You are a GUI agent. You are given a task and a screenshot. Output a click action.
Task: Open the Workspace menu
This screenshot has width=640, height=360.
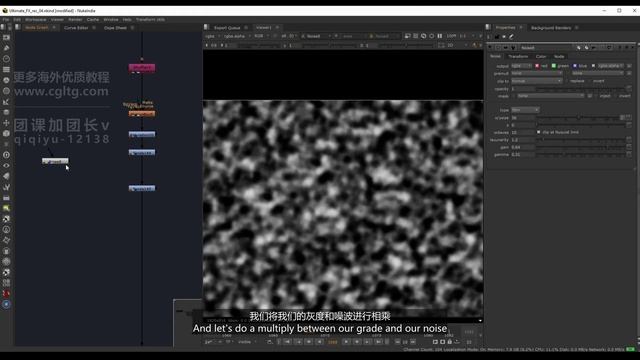click(x=36, y=19)
